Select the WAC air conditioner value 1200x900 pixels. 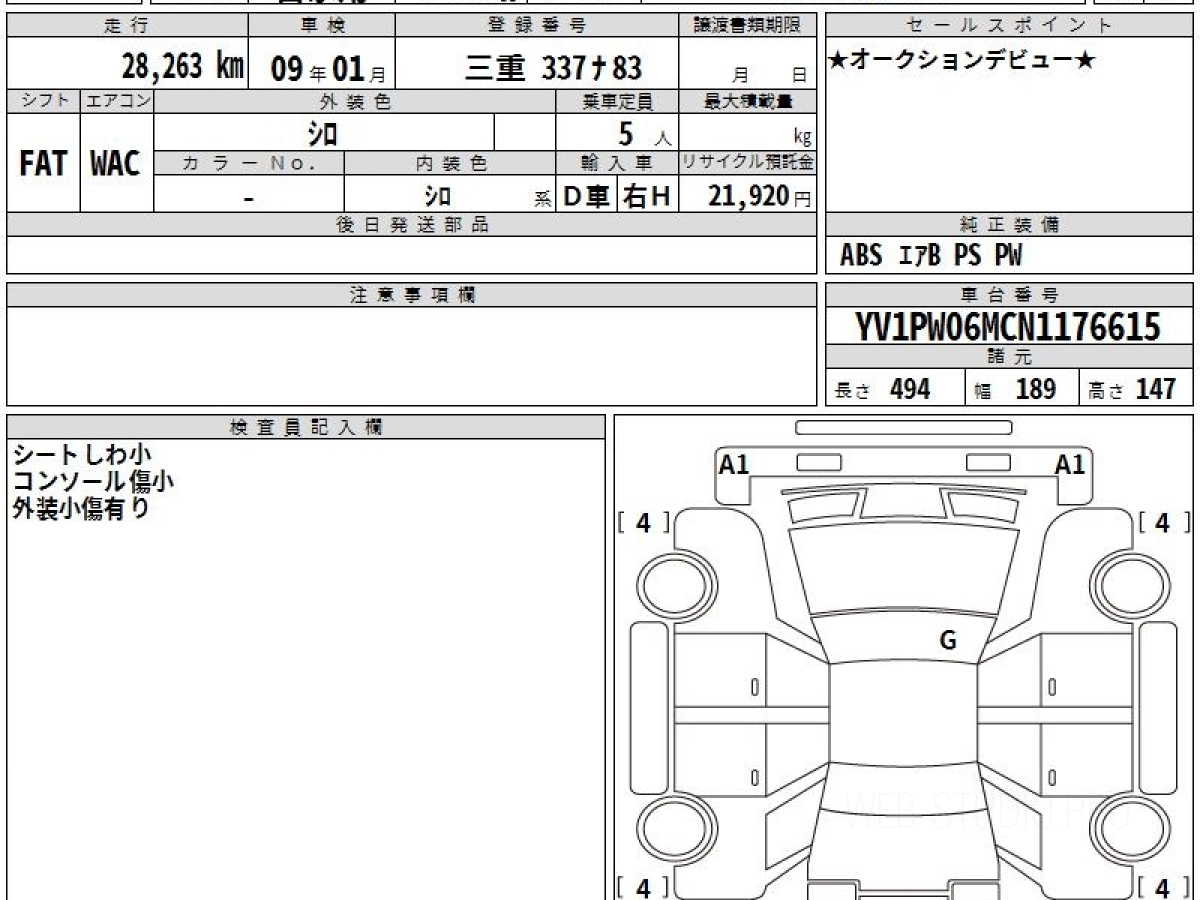tap(116, 164)
